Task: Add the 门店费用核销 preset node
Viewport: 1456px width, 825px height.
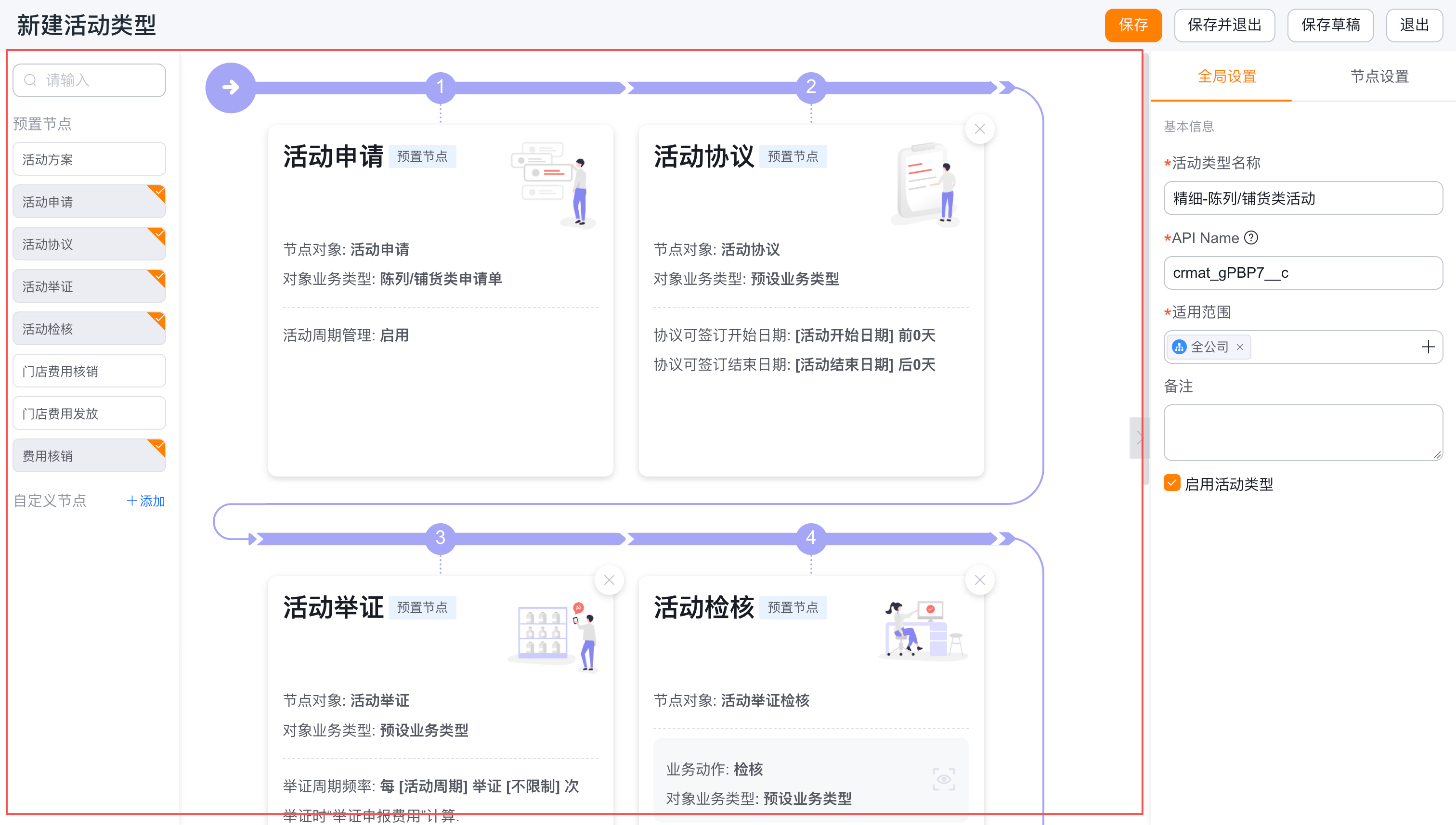Action: 89,371
